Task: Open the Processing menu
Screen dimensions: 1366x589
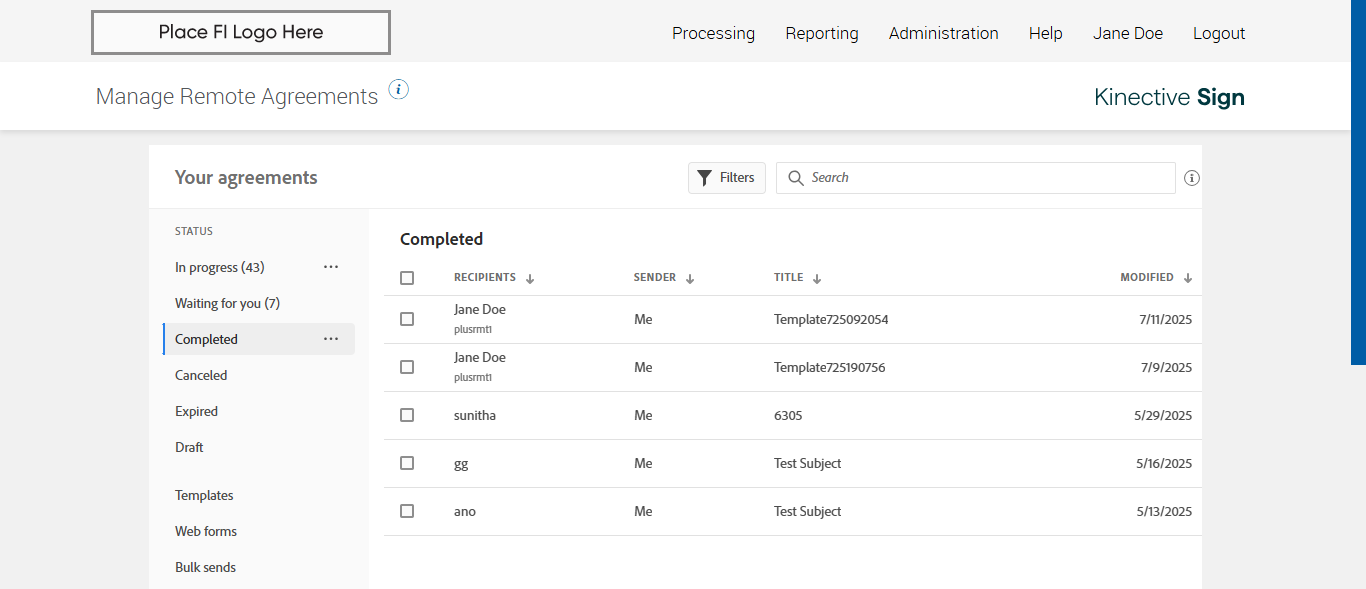Action: point(713,33)
